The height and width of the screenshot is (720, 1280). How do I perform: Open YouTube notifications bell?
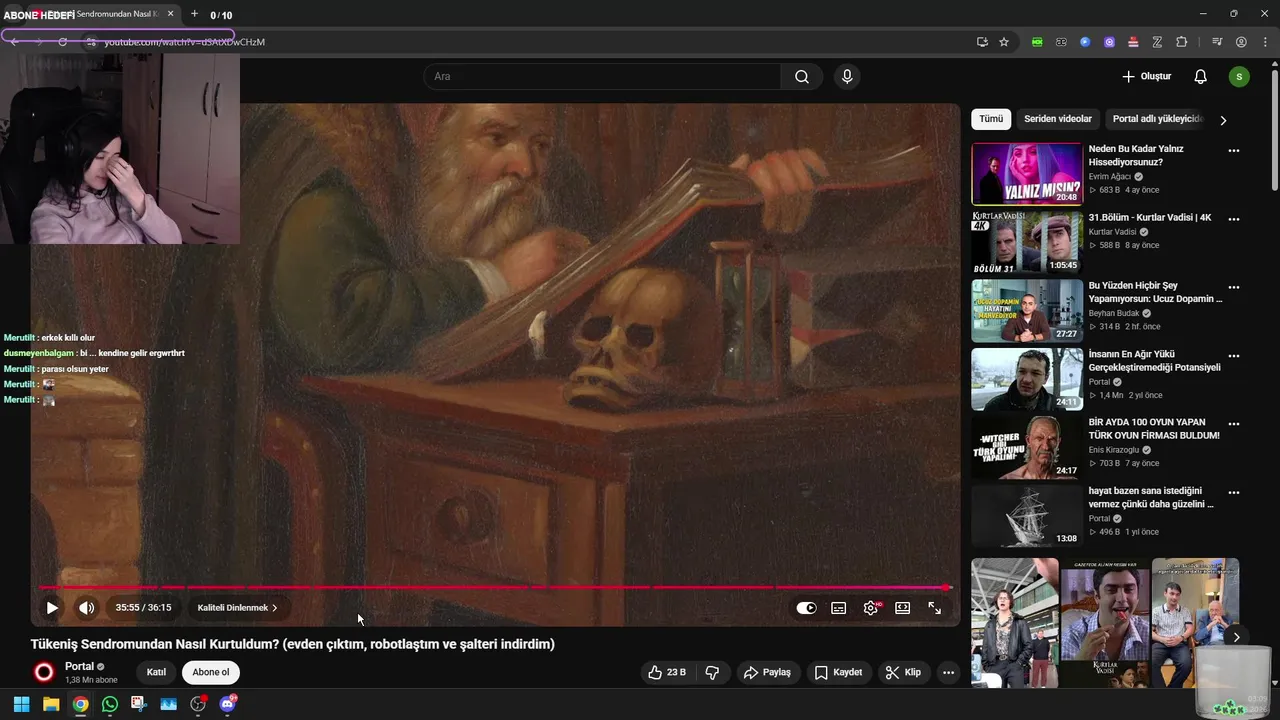pos(1201,77)
